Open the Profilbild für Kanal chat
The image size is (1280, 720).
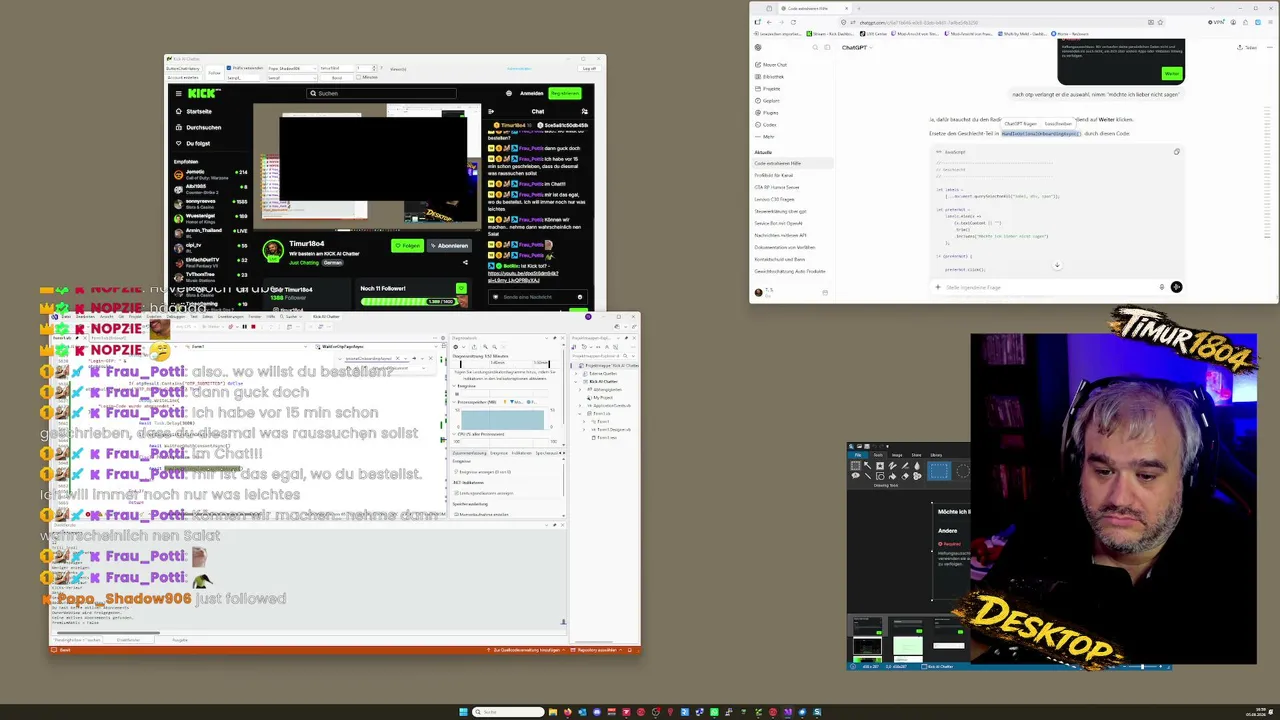pos(774,175)
